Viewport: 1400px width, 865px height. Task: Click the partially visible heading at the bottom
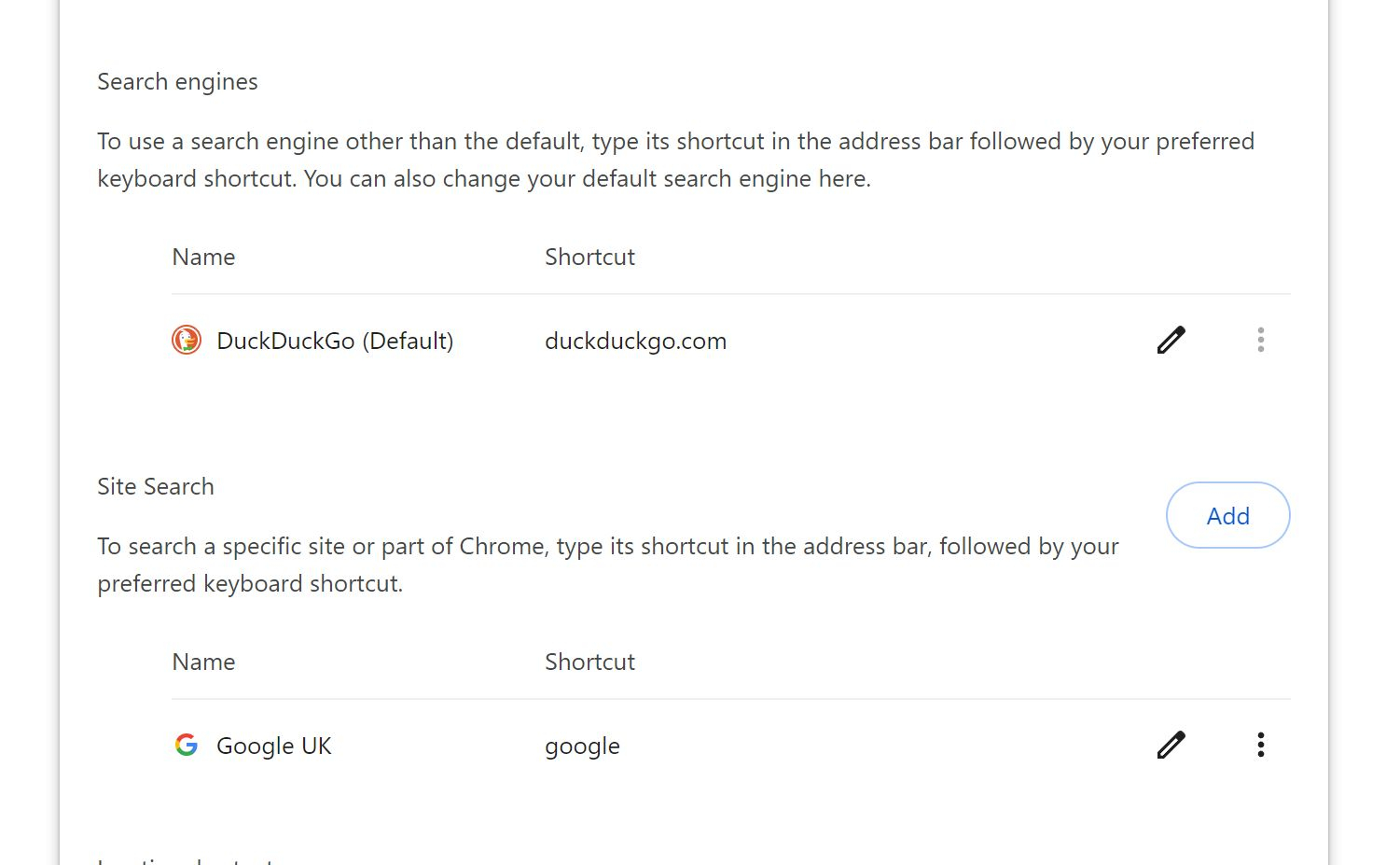[x=187, y=860]
